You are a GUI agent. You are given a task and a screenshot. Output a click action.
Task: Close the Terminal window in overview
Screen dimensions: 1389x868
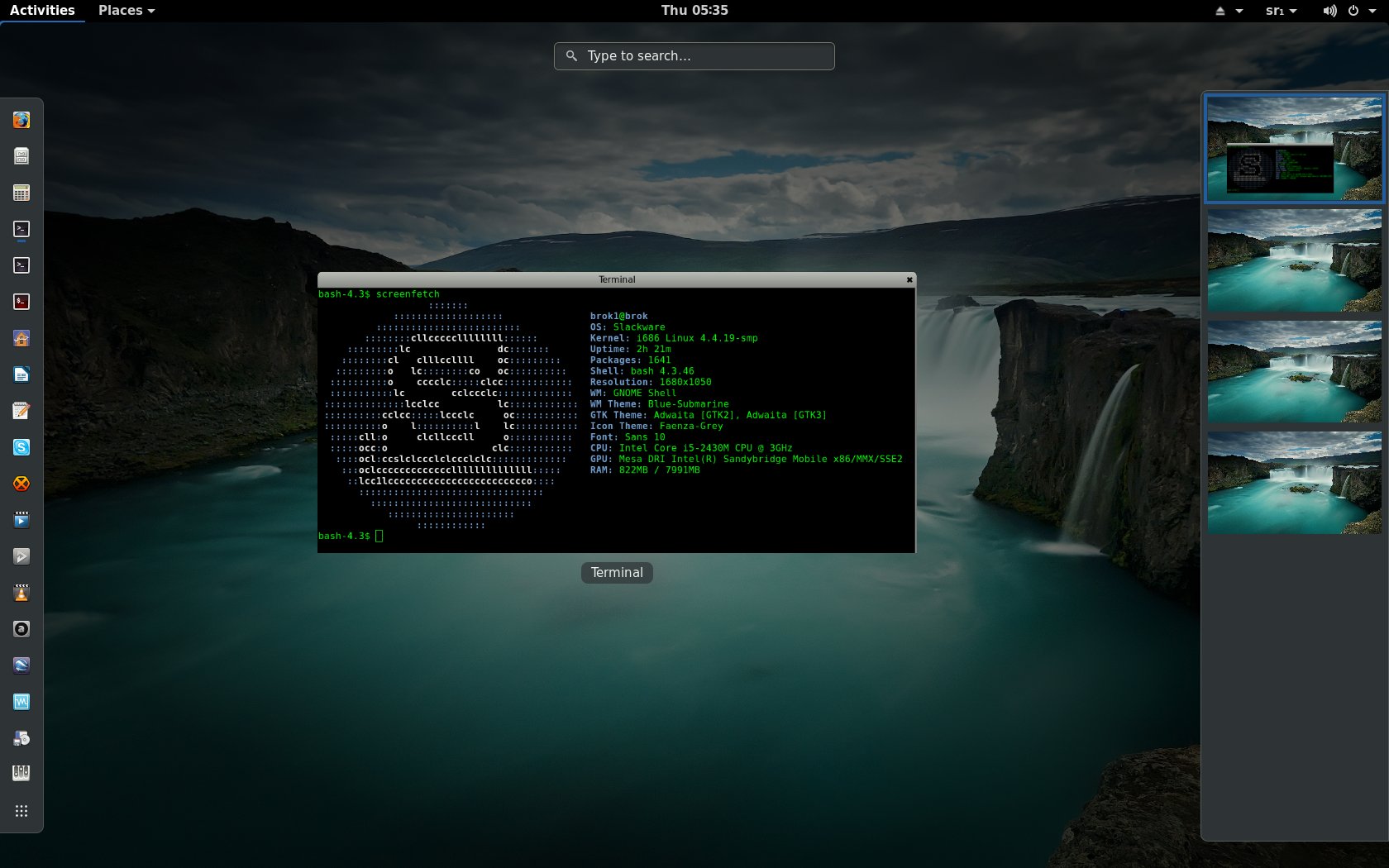coord(909,279)
